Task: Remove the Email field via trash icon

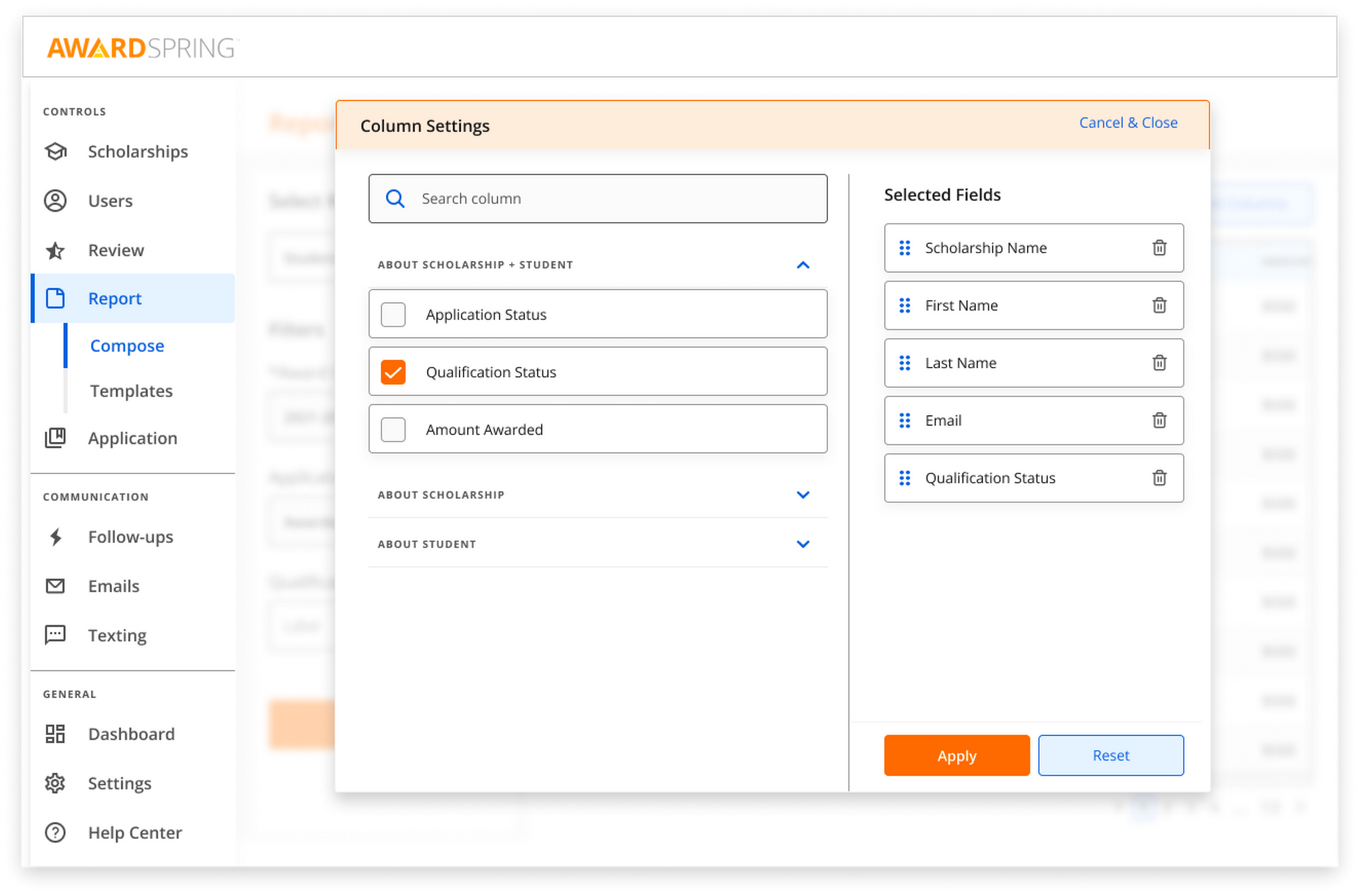Action: 1160,420
